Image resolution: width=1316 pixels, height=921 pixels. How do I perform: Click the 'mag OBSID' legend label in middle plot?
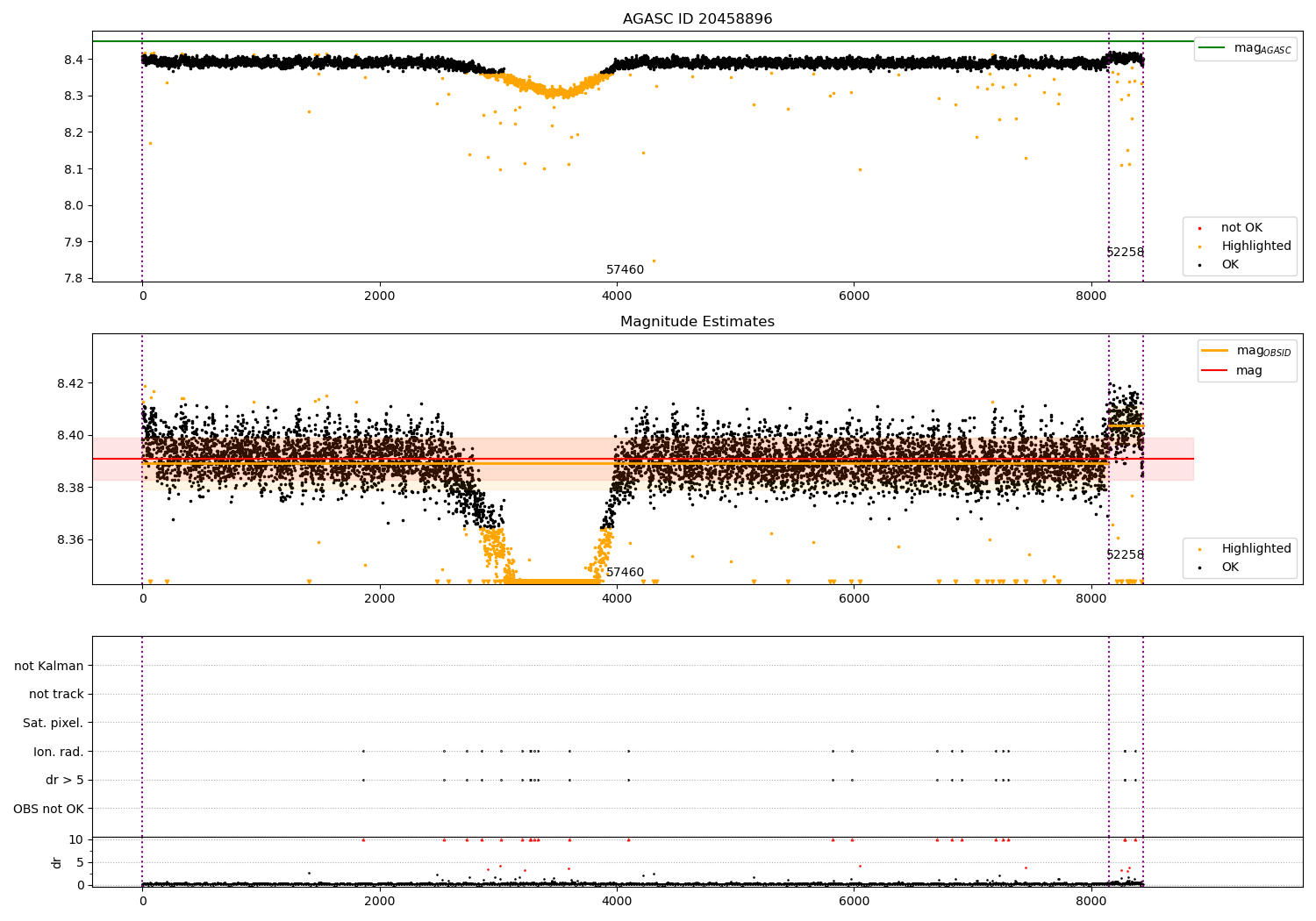pyautogui.click(x=1263, y=351)
